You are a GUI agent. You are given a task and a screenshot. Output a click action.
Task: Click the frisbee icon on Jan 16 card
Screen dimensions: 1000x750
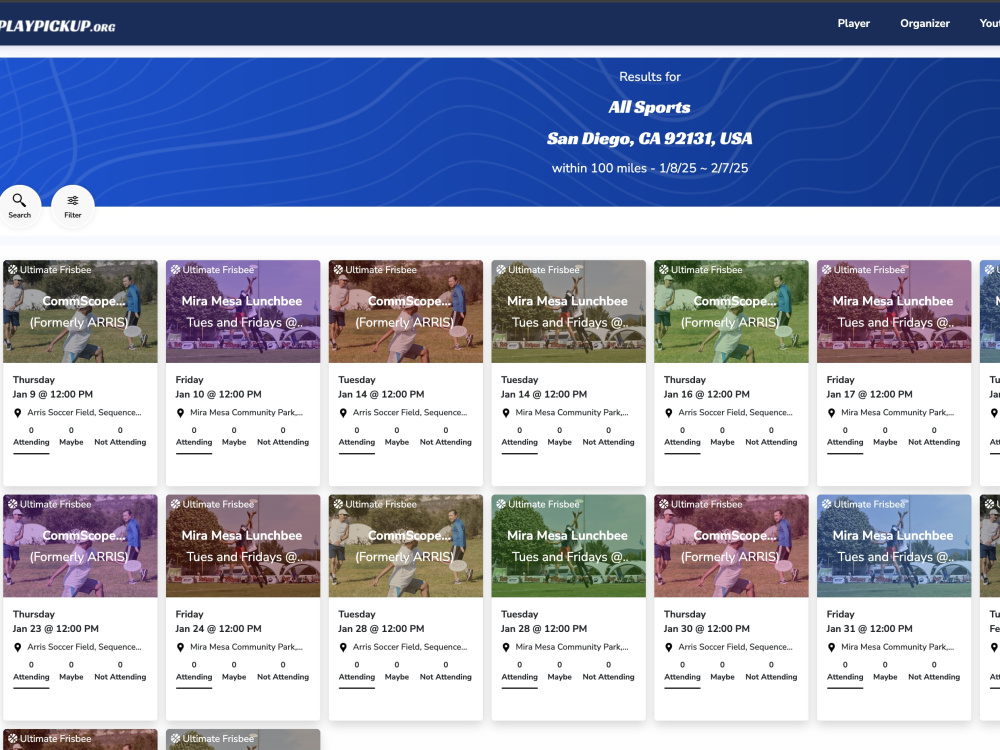[663, 270]
